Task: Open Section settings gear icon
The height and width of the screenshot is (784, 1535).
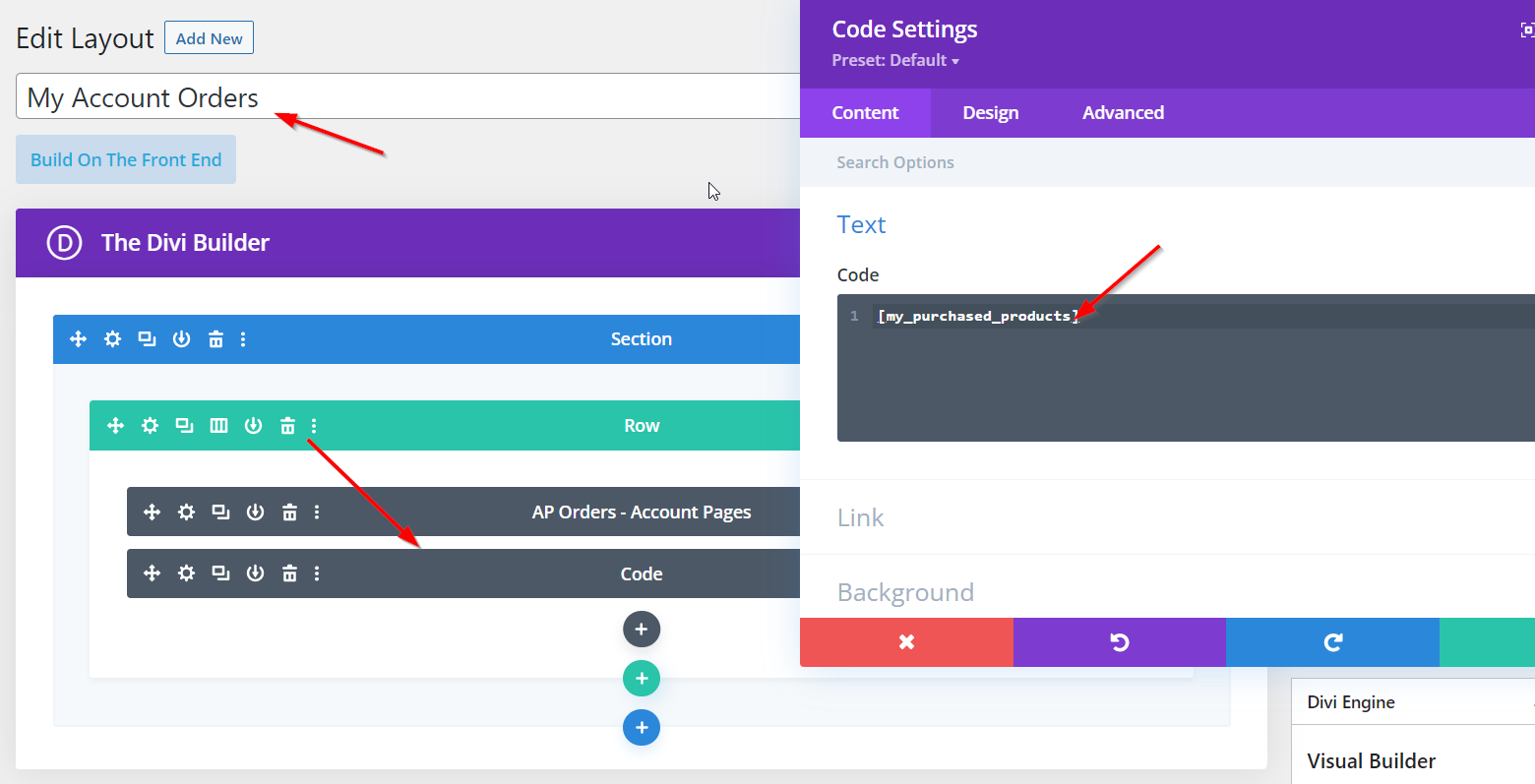Action: click(x=113, y=339)
